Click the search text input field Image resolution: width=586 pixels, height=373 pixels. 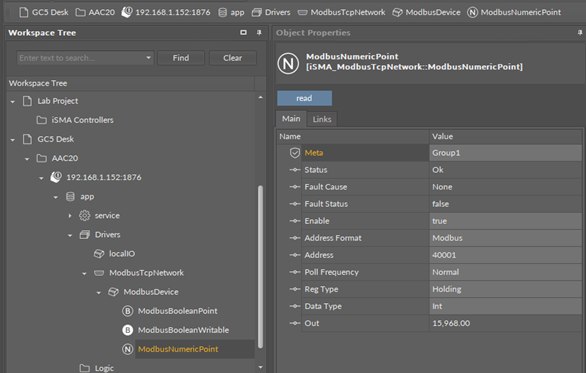coord(81,58)
